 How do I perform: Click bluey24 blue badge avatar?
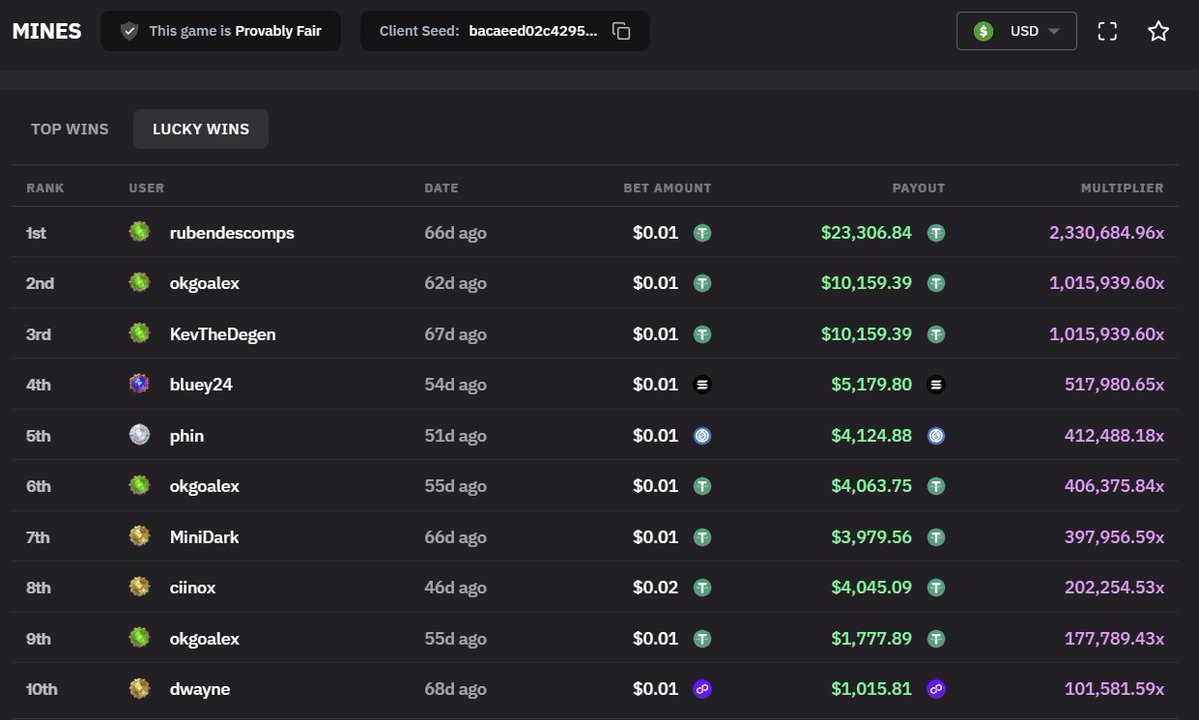(x=139, y=384)
